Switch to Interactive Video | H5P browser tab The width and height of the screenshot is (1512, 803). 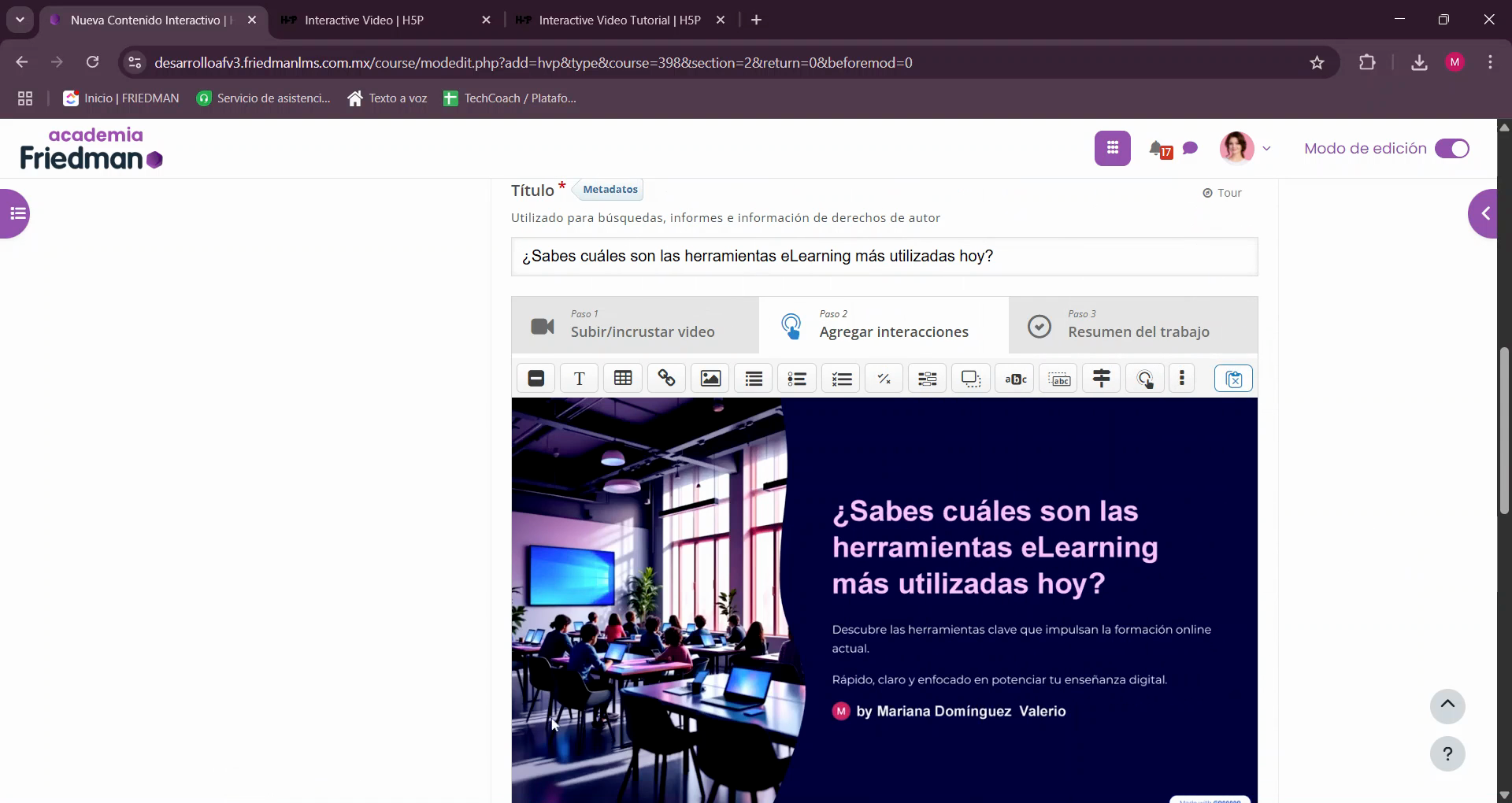[x=386, y=20]
